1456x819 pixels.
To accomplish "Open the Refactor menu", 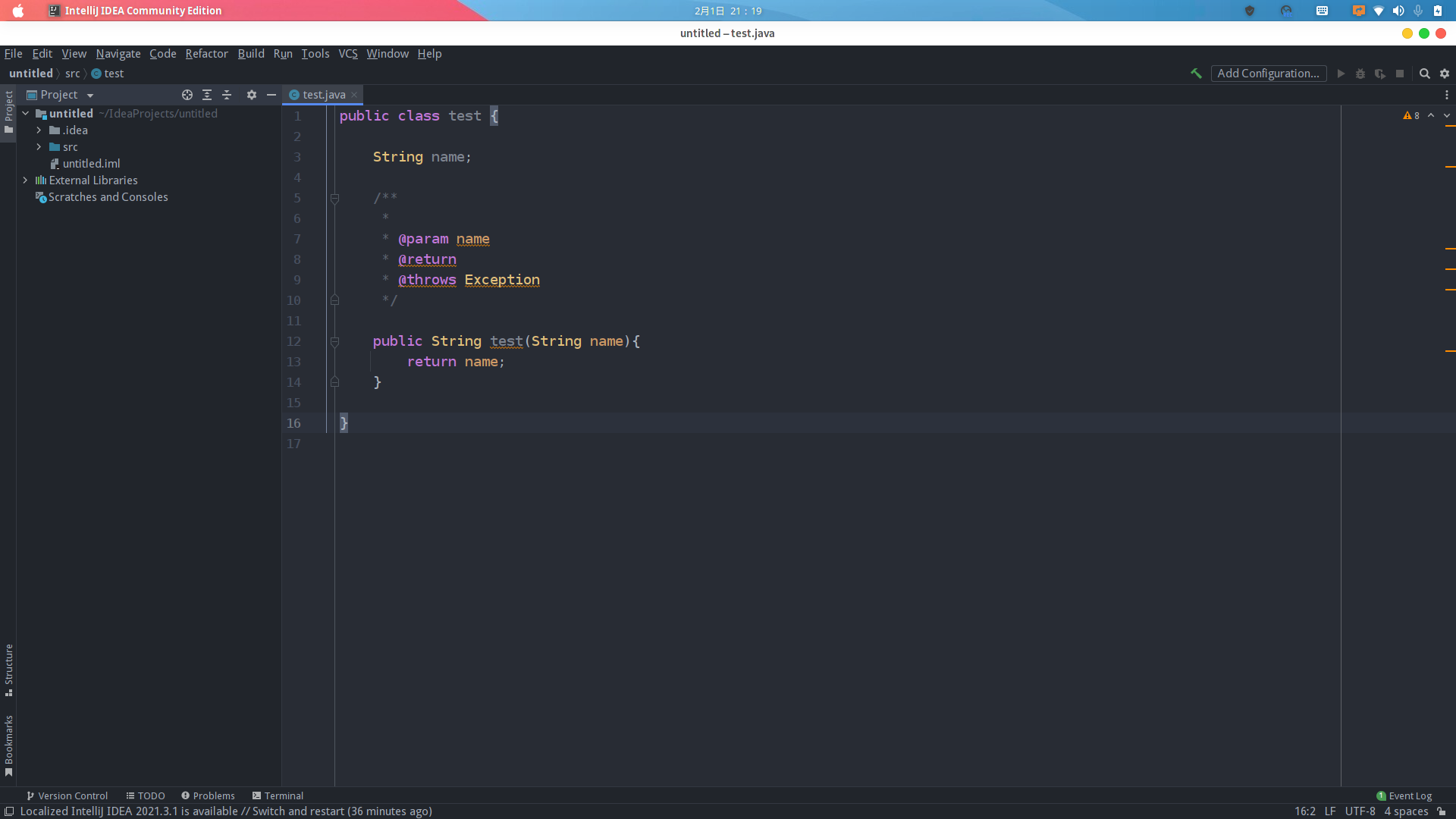I will [x=206, y=54].
